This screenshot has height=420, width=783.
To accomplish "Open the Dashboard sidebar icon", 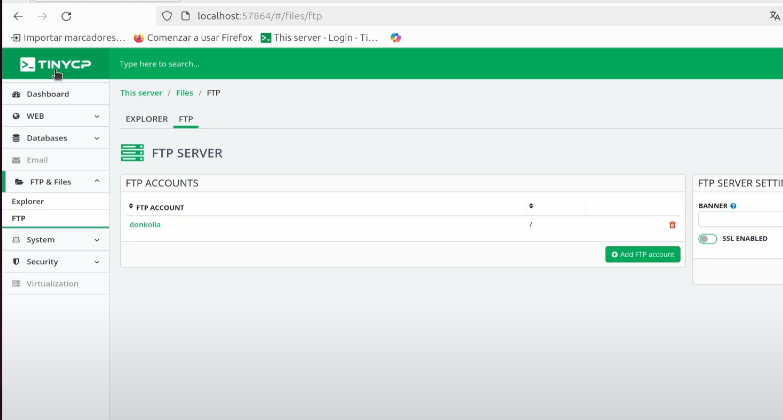I will click(16, 94).
